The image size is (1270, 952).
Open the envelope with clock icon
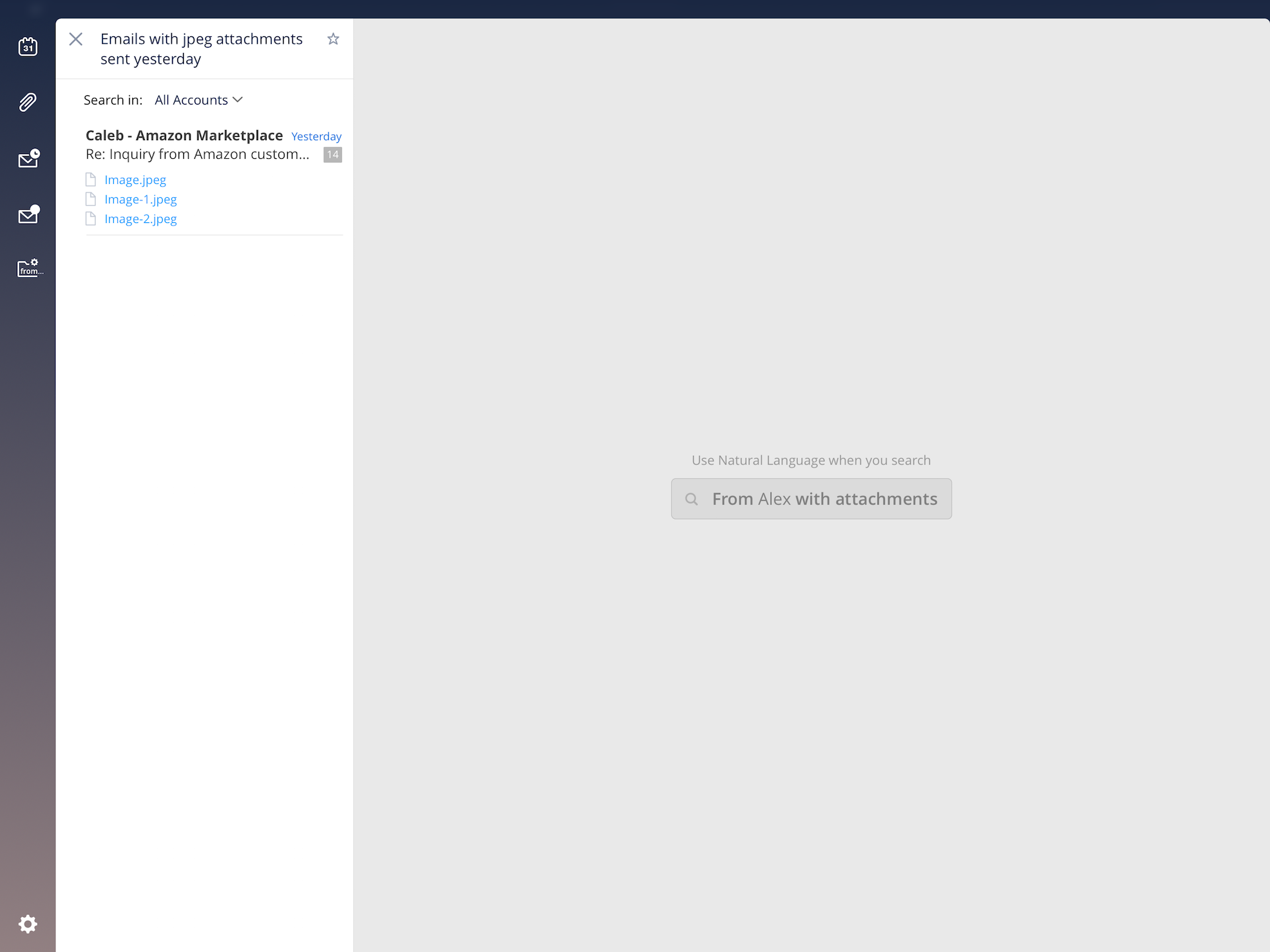click(x=28, y=159)
